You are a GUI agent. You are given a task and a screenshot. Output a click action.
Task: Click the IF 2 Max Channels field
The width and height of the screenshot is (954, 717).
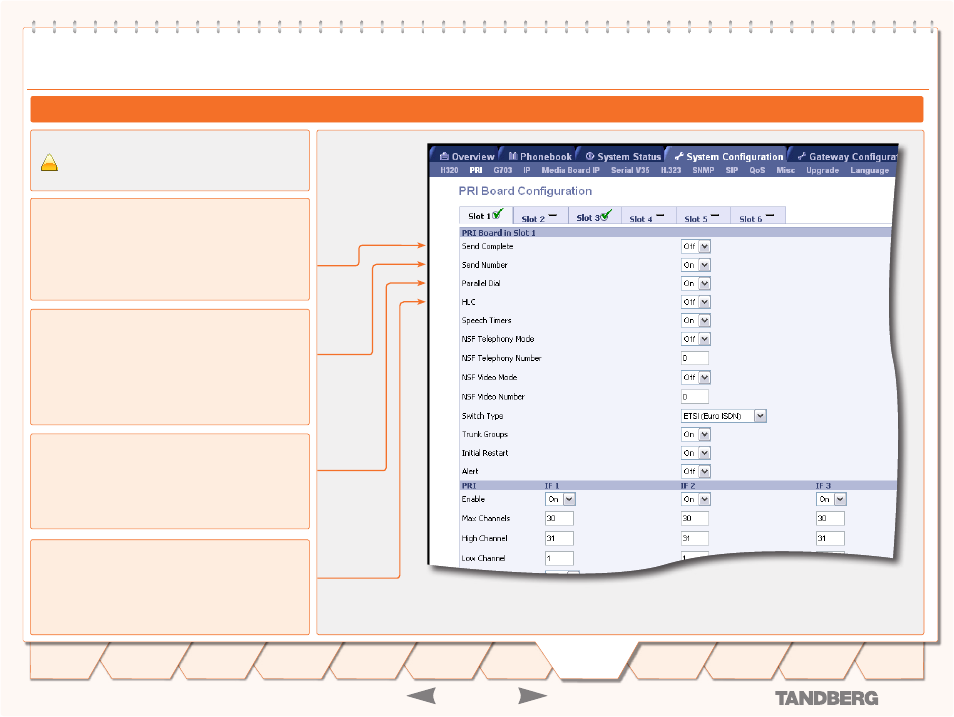pyautogui.click(x=695, y=519)
